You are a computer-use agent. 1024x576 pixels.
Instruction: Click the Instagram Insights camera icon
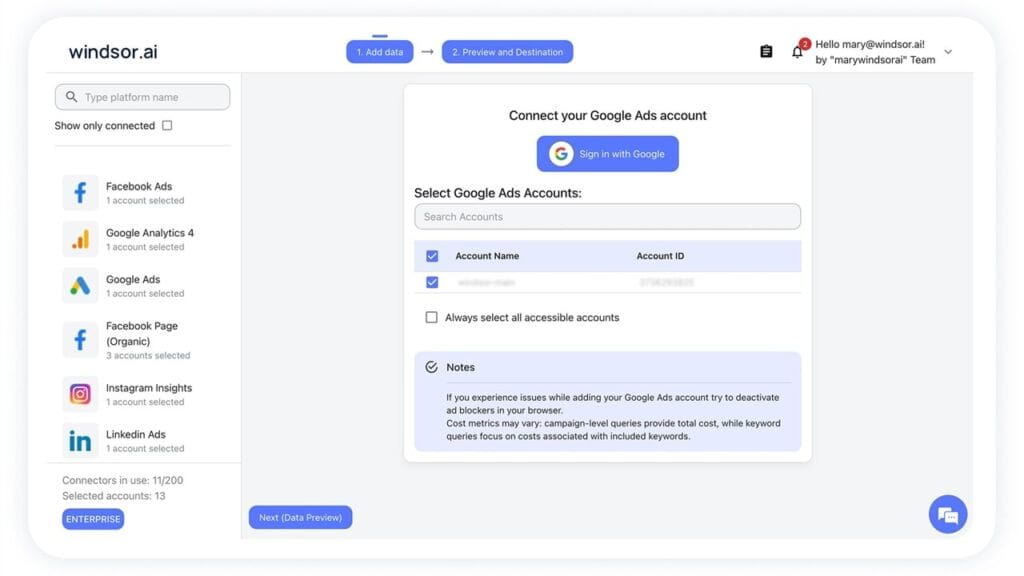pos(80,394)
